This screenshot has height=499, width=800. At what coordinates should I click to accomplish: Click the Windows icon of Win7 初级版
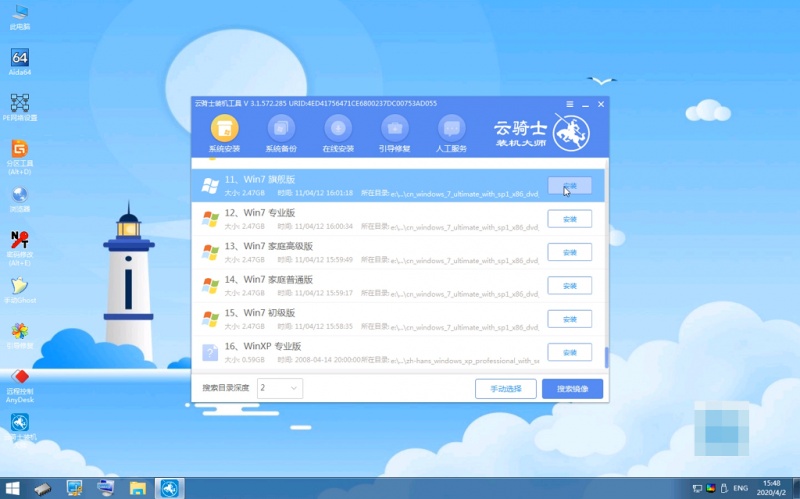pos(210,319)
